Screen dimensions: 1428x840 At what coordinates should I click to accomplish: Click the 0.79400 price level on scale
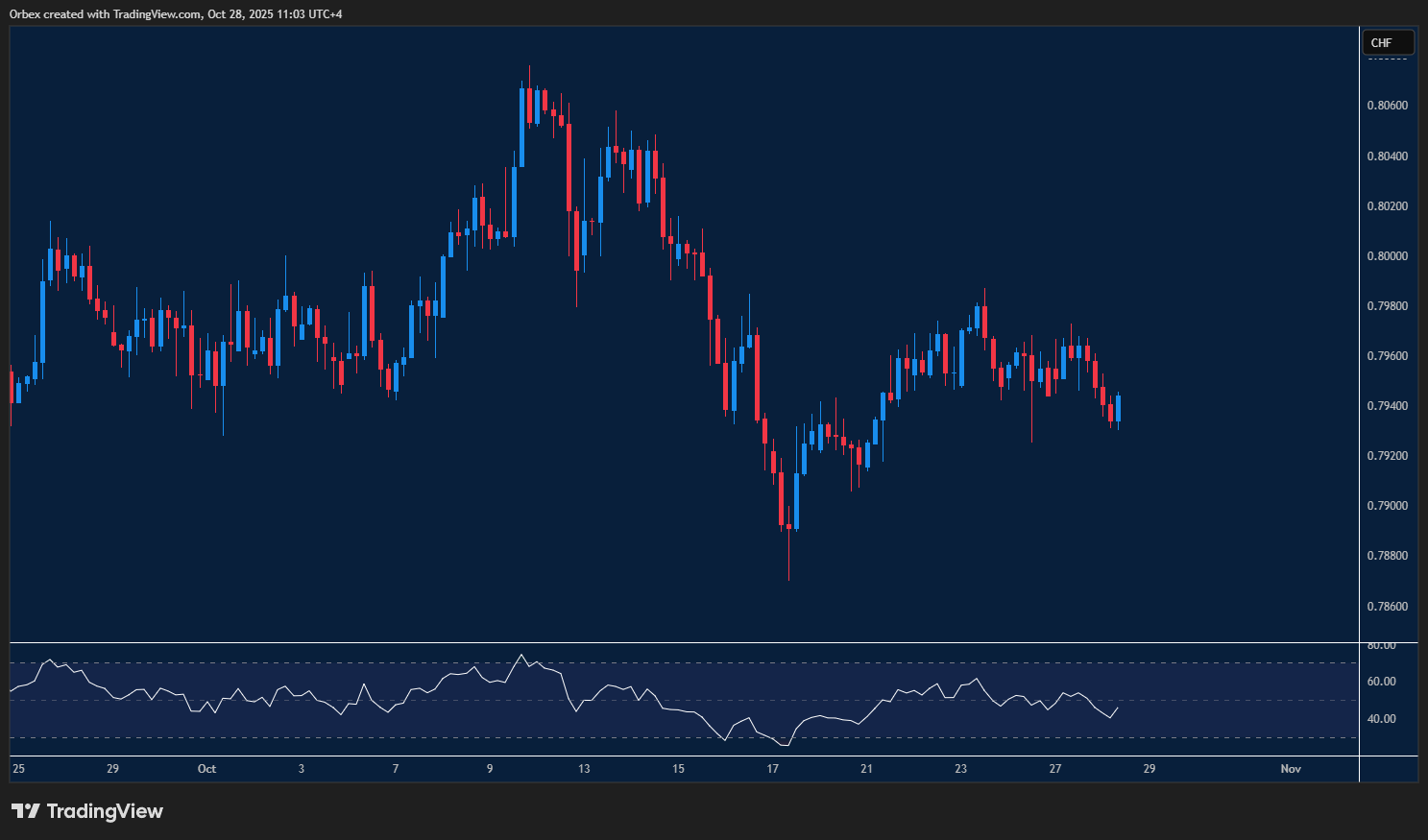1387,405
